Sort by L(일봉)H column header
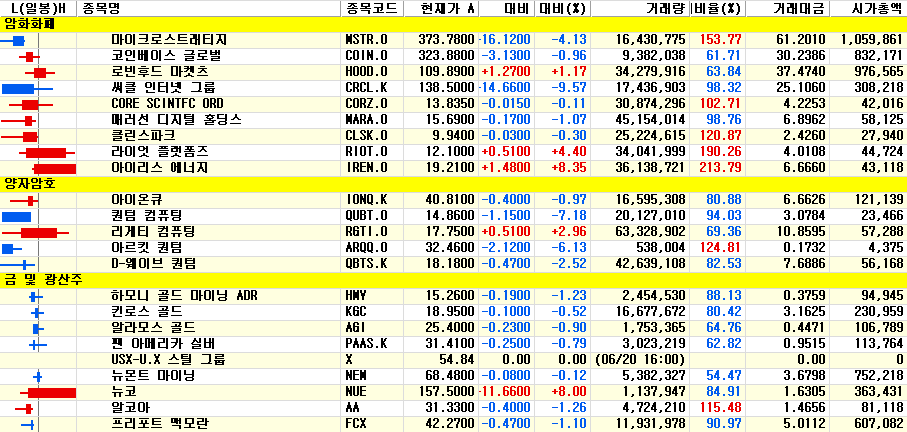This screenshot has height=432, width=907. tap(38, 8)
